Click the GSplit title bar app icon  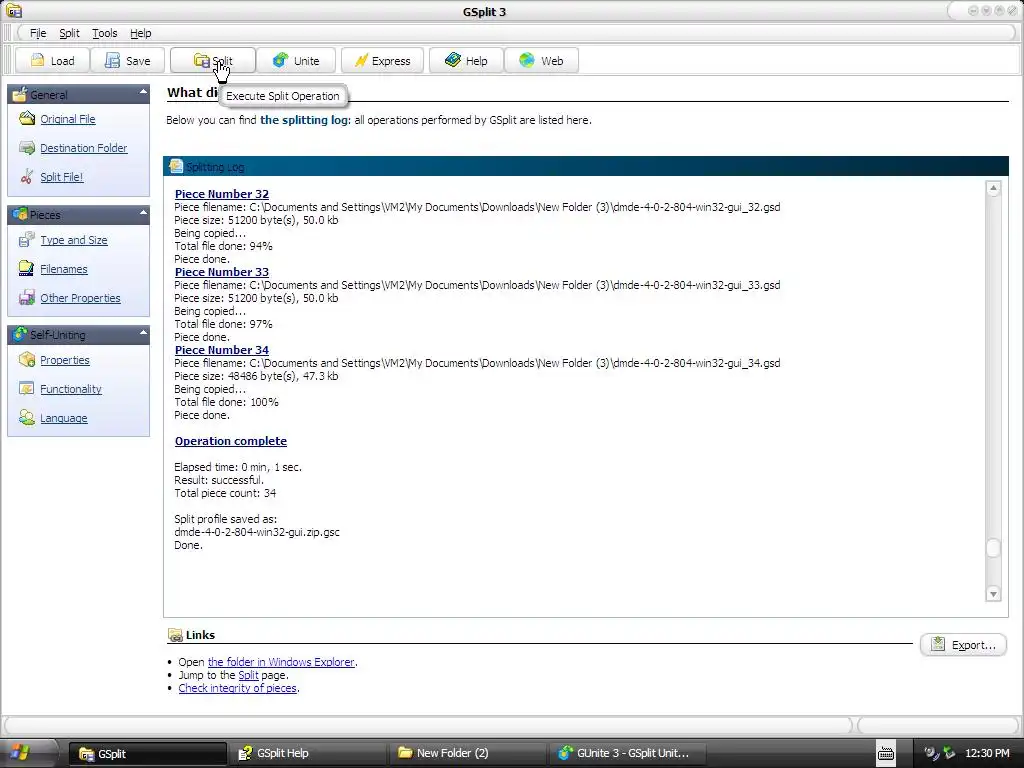point(14,11)
